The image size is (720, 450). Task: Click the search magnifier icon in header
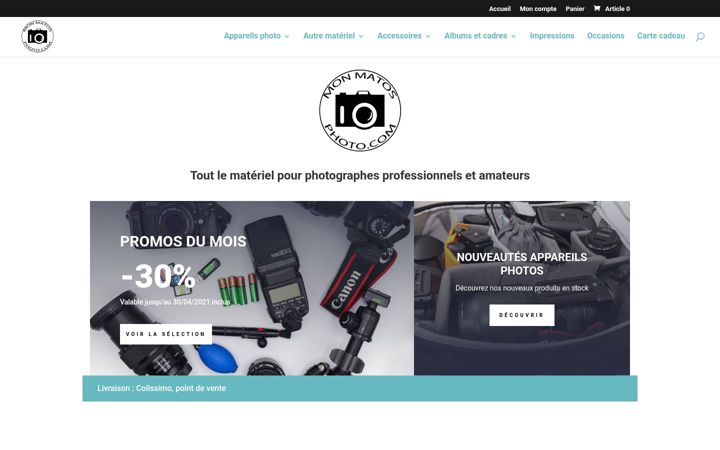pos(700,36)
